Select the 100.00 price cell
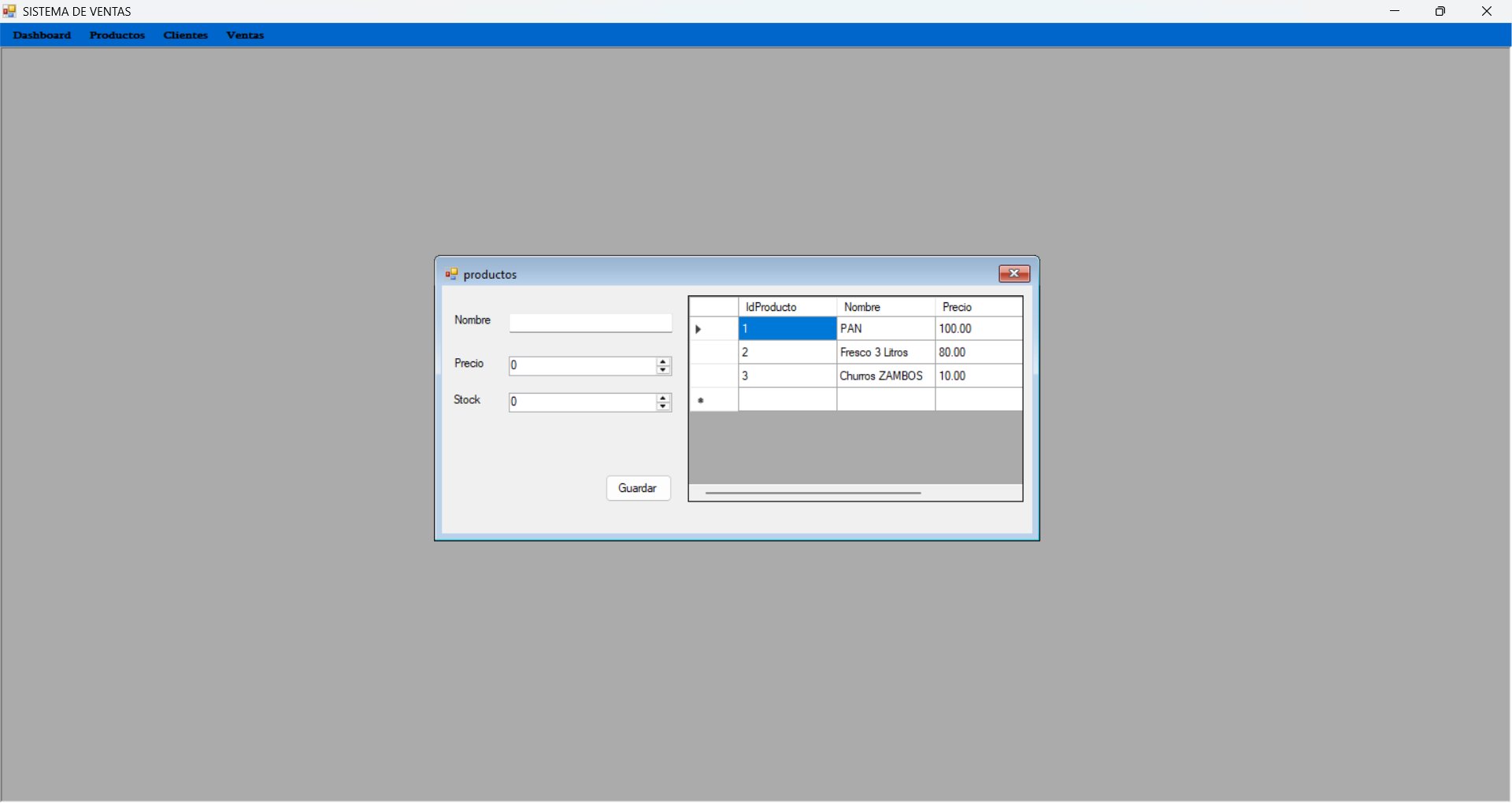This screenshot has width=1512, height=803. click(979, 329)
